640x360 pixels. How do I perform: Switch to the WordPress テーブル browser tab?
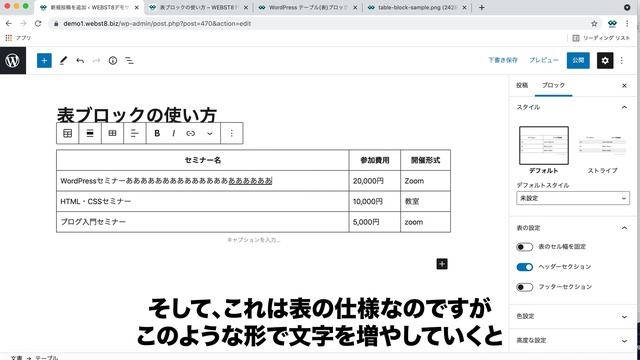click(308, 7)
